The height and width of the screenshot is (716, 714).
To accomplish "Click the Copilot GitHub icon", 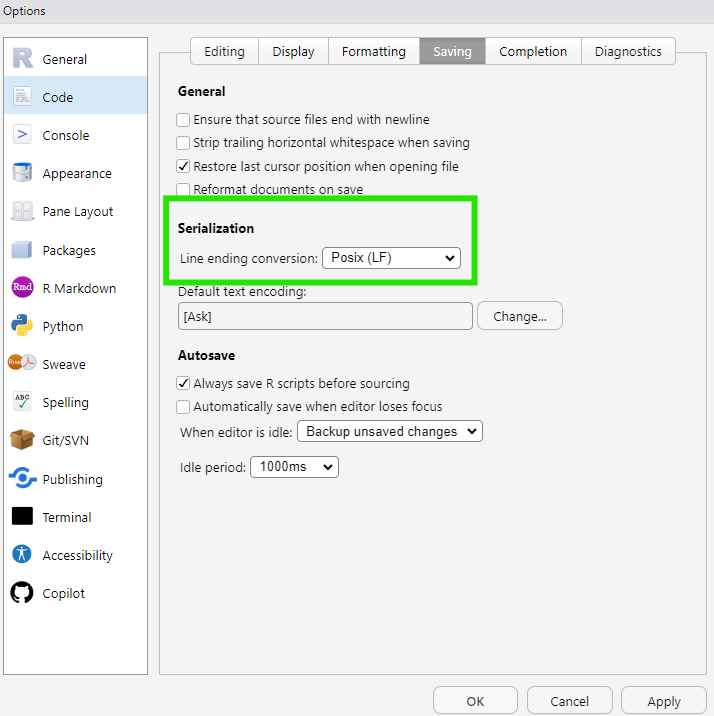I will click(x=22, y=593).
